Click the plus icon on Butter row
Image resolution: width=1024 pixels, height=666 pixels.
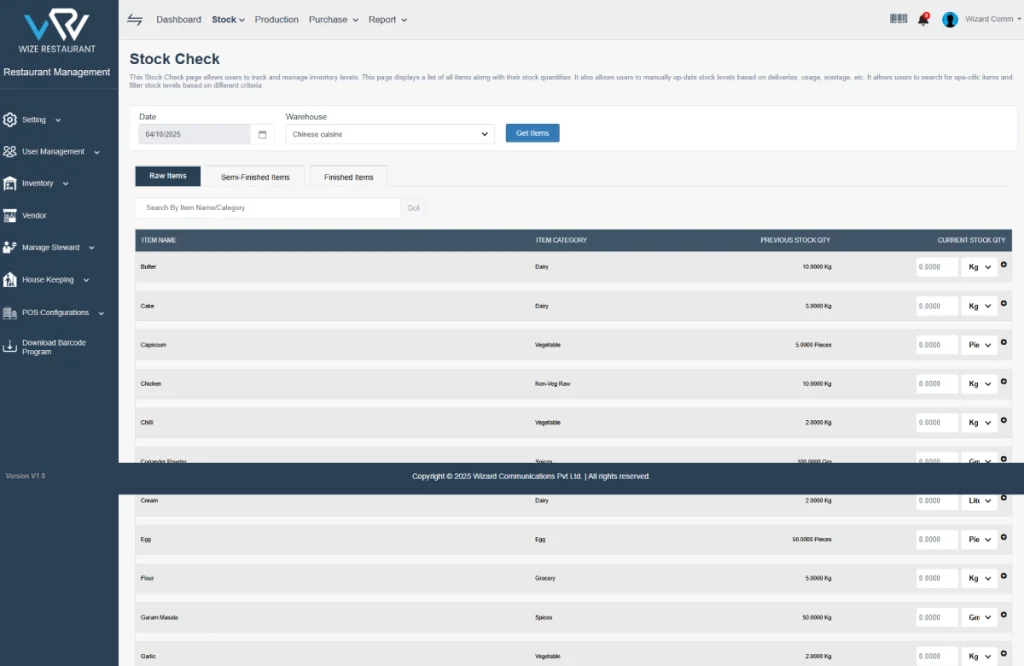coord(1004,265)
